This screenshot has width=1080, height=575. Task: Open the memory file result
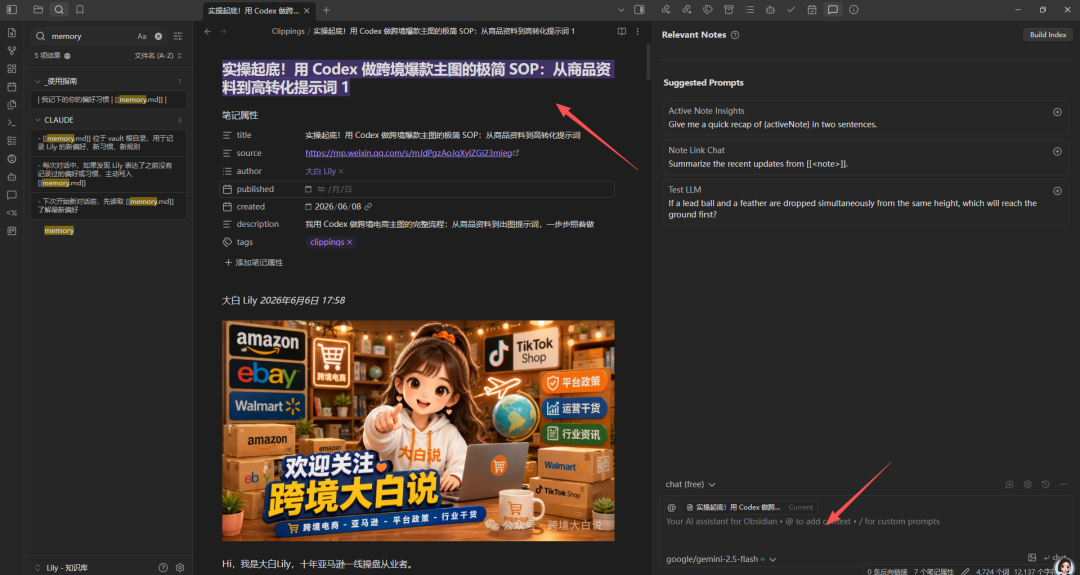coord(59,231)
